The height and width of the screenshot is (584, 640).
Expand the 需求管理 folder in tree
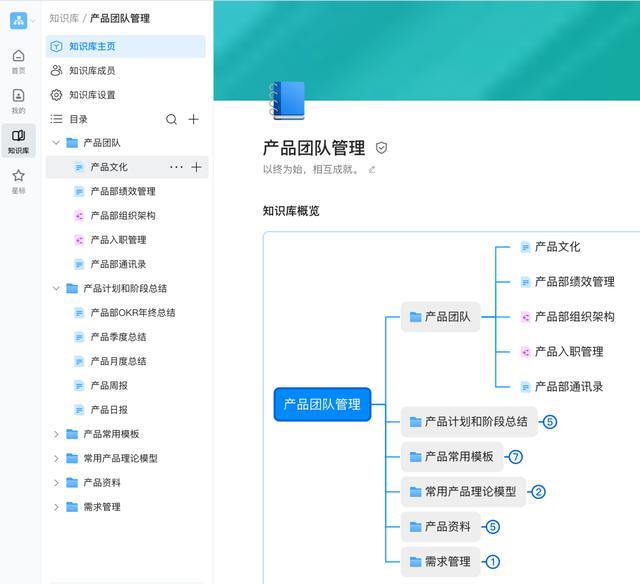[56, 507]
